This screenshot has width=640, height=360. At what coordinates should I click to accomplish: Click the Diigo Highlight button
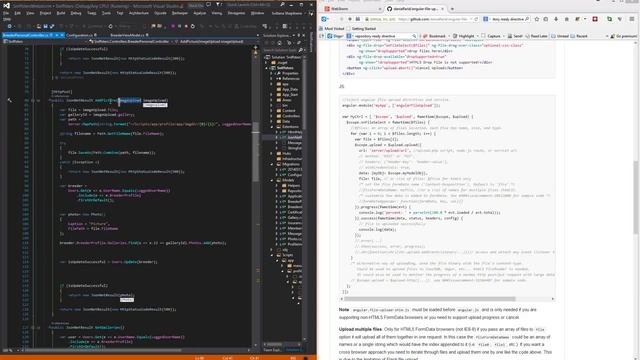(x=463, y=36)
